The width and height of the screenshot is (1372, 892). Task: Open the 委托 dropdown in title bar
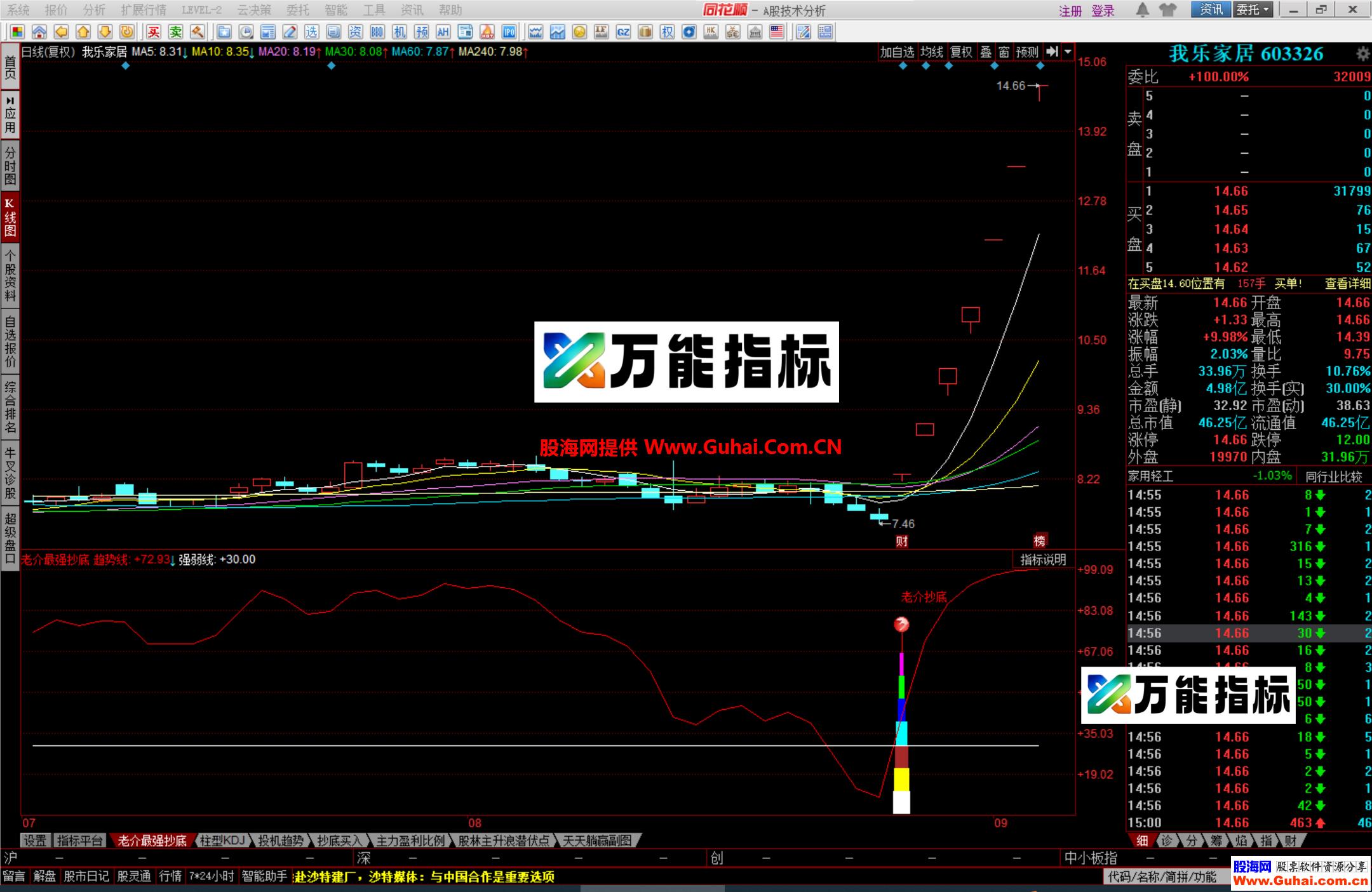point(1253,10)
